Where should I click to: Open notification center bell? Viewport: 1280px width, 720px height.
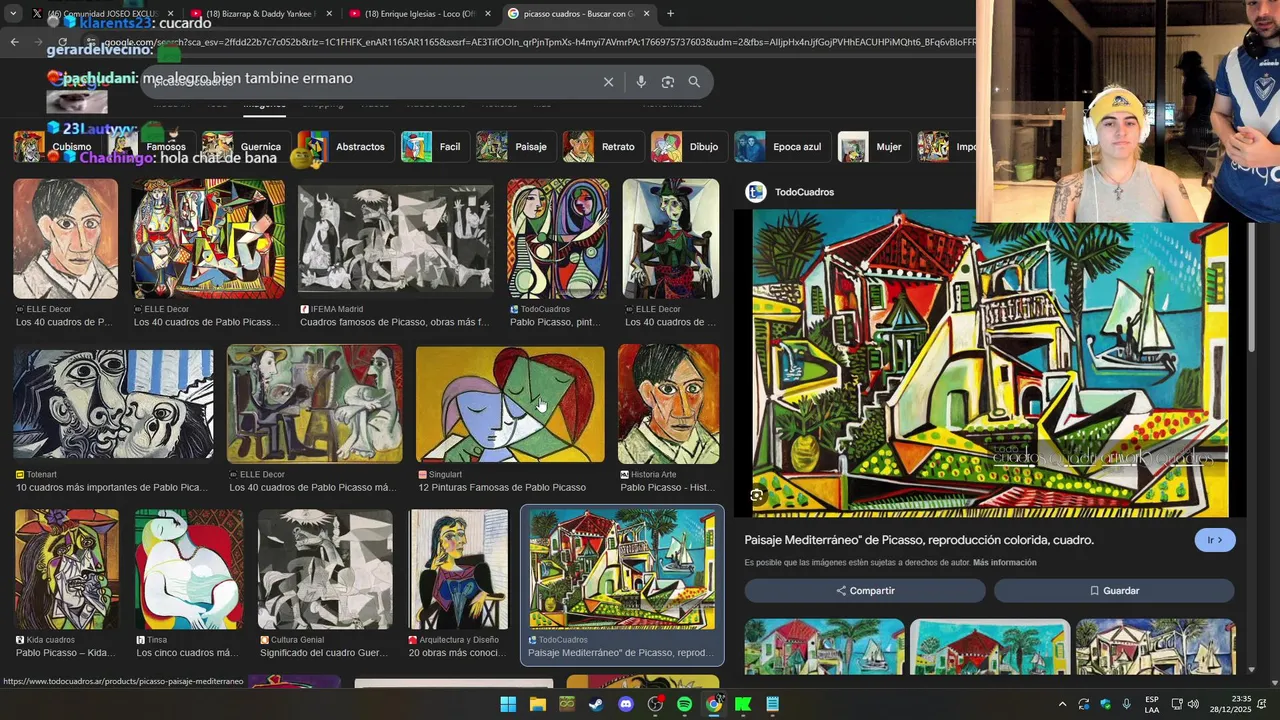tap(1262, 704)
